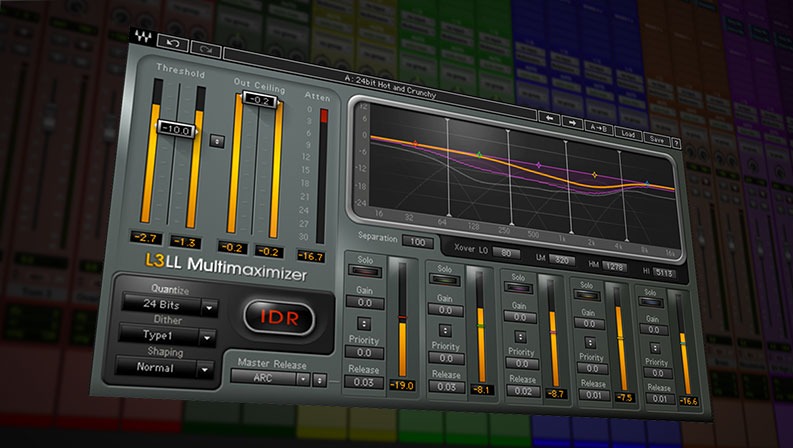The height and width of the screenshot is (448, 793).
Task: Click the fourth band Priority field
Action: tap(592, 369)
